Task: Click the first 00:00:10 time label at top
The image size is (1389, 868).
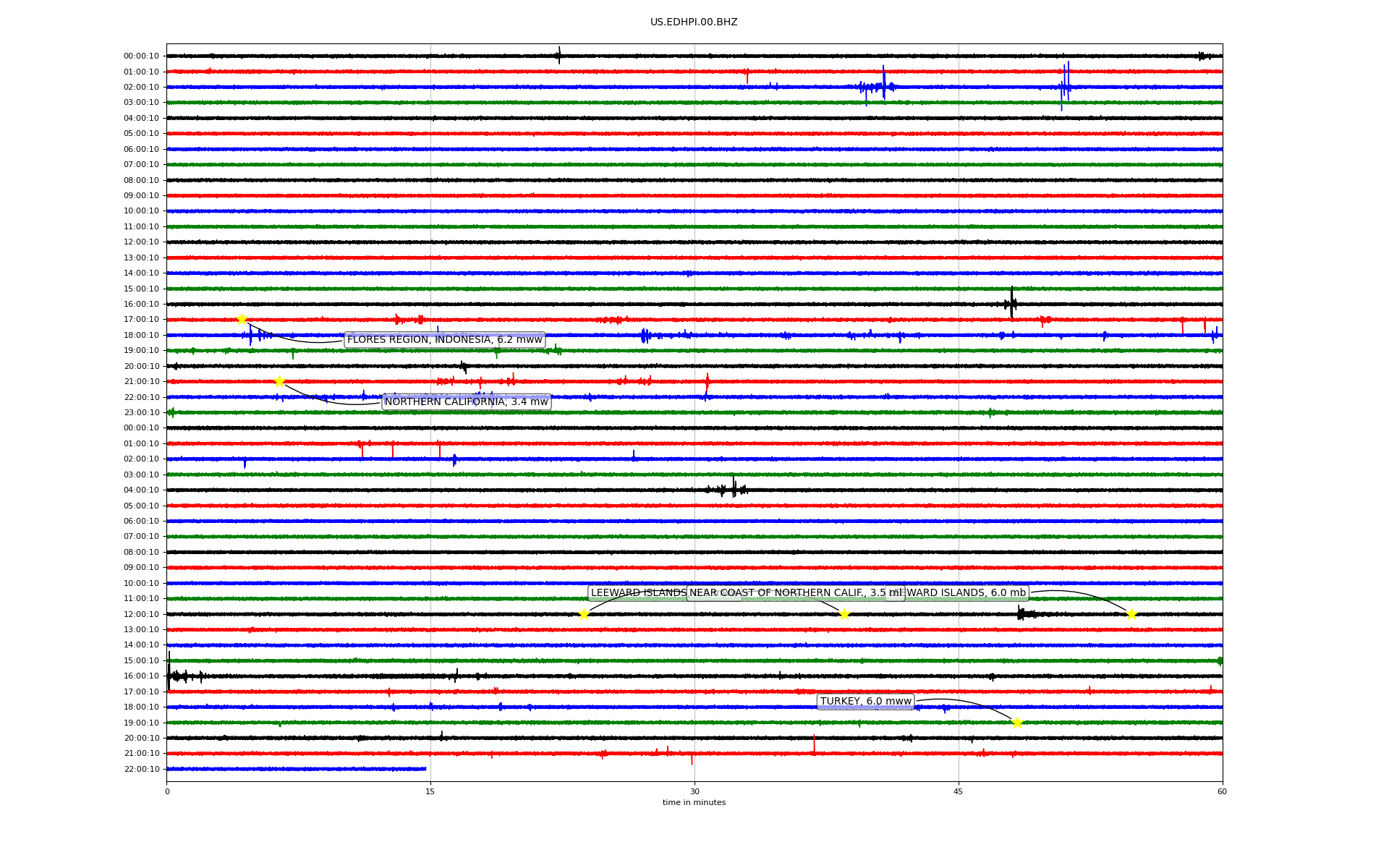Action: (141, 56)
